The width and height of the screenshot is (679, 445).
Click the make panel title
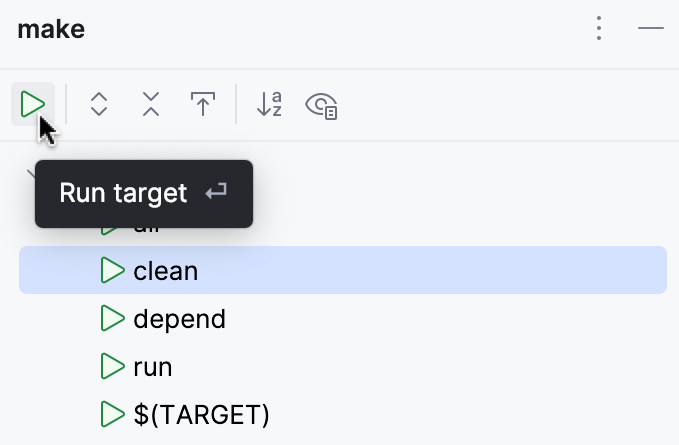(x=51, y=29)
